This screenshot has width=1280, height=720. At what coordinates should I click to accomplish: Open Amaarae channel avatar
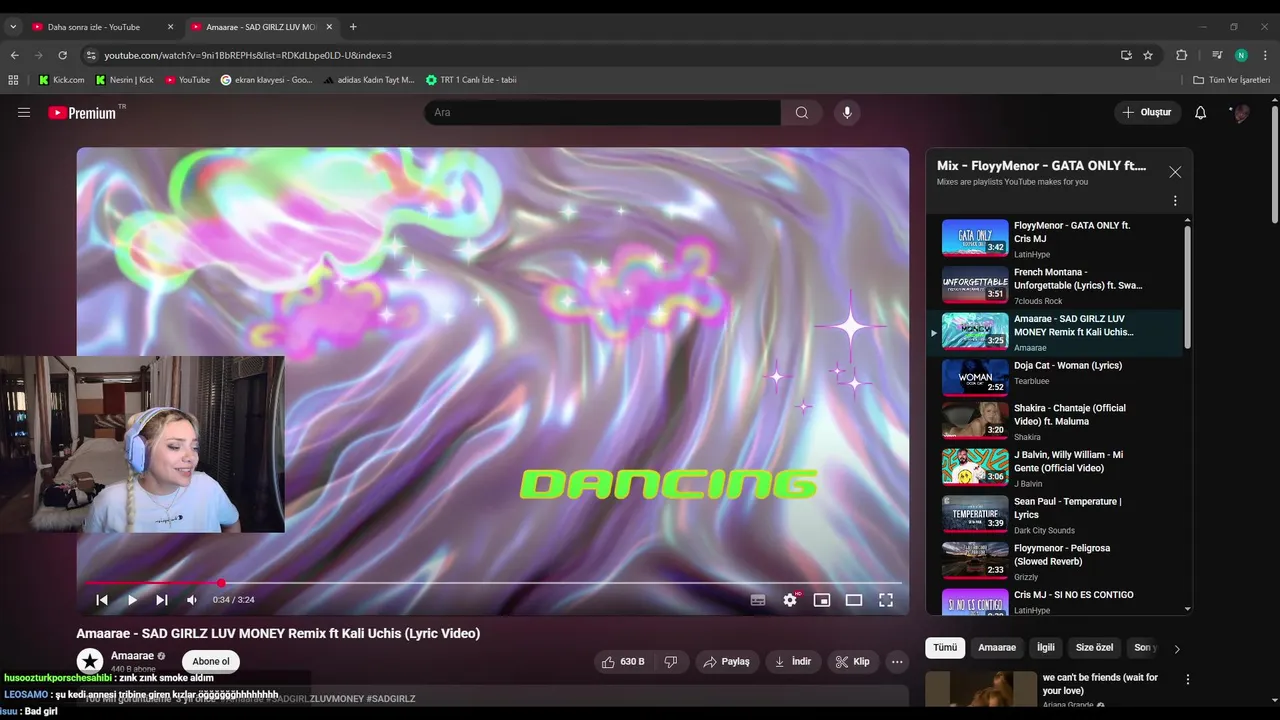coord(90,661)
